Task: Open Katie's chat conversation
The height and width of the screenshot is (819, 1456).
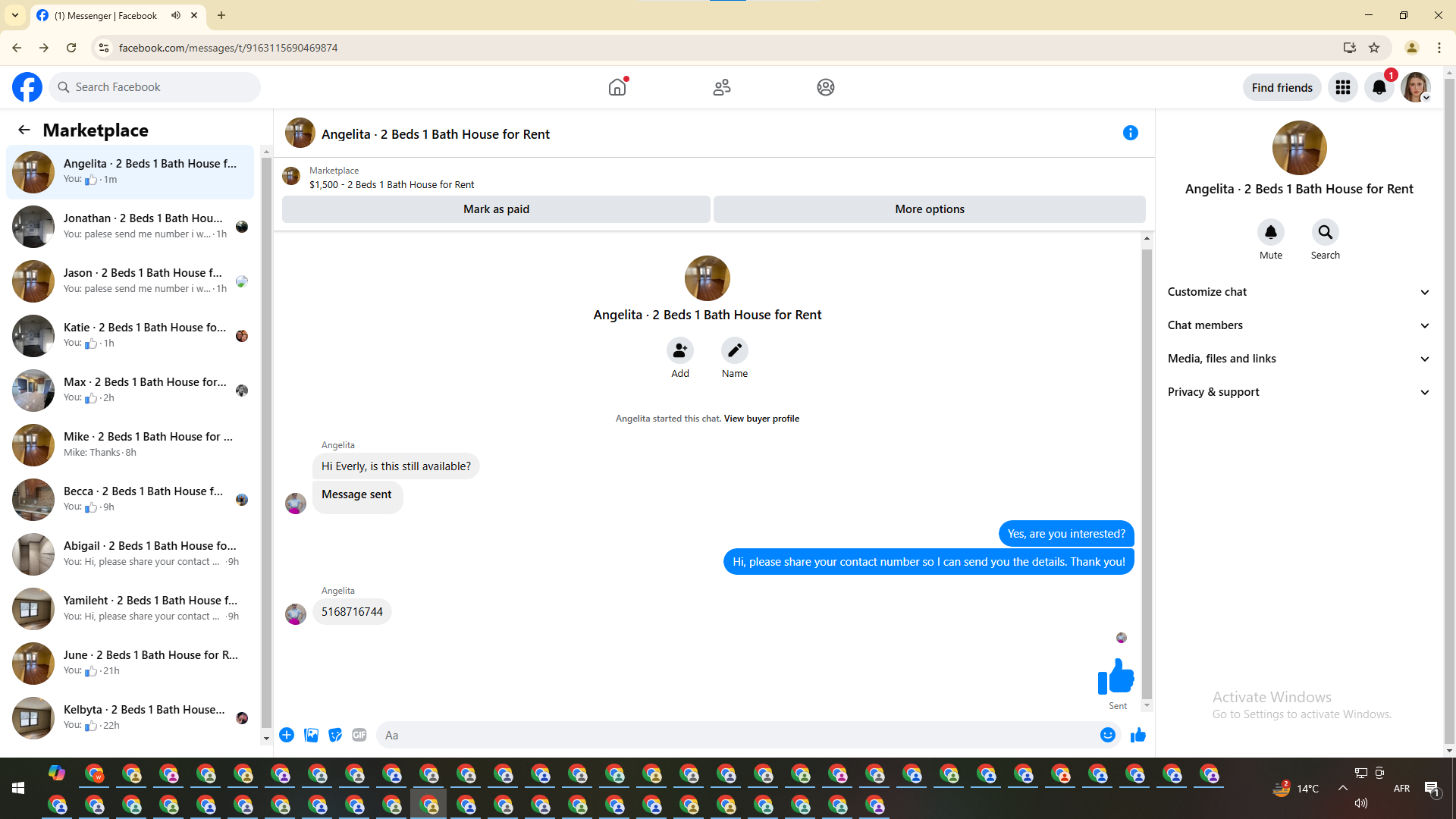Action: 130,336
